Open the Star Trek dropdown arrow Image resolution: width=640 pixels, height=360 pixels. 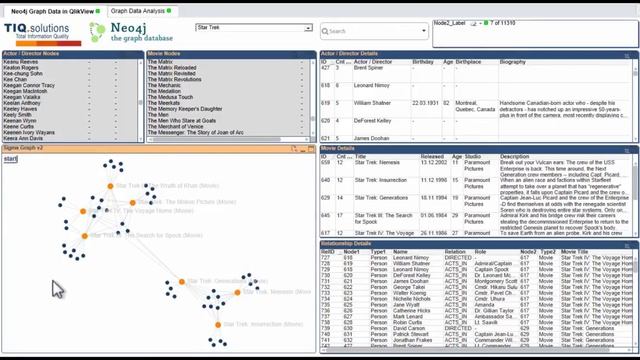[x=308, y=28]
